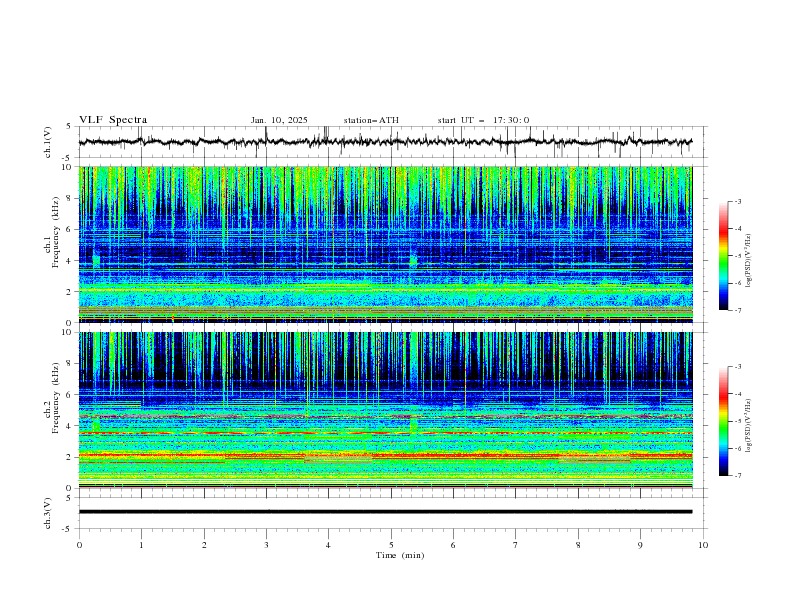Click the "start UT = 17:30:0" header text
The height and width of the screenshot is (612, 792).
tap(483, 120)
